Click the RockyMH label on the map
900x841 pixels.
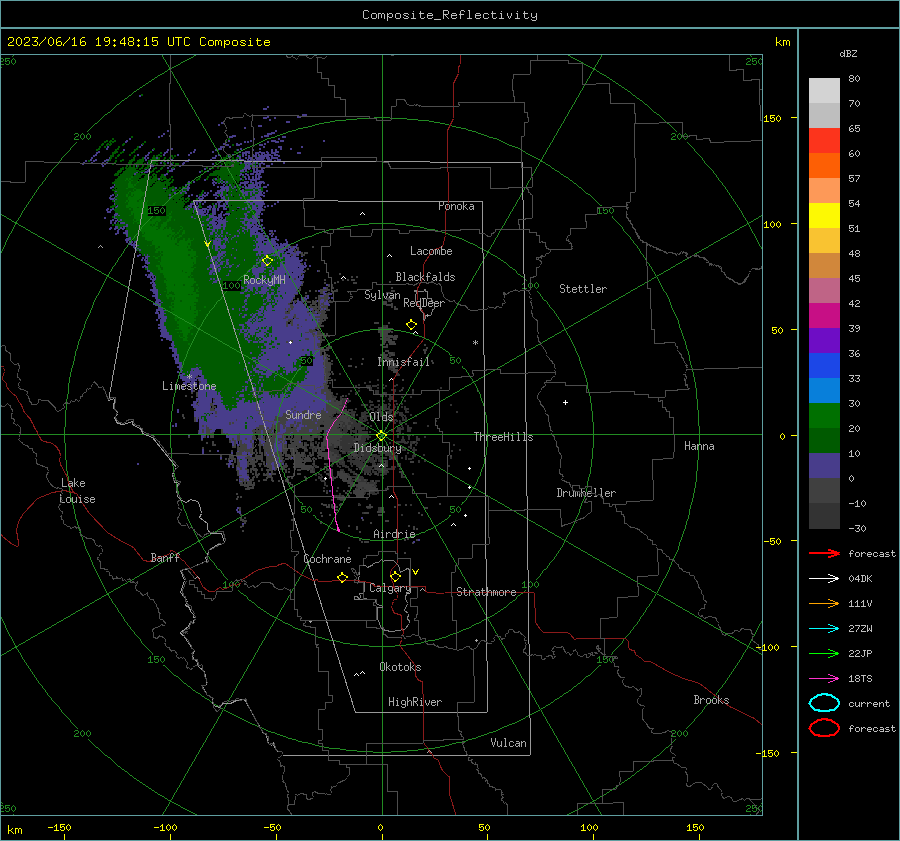click(264, 280)
